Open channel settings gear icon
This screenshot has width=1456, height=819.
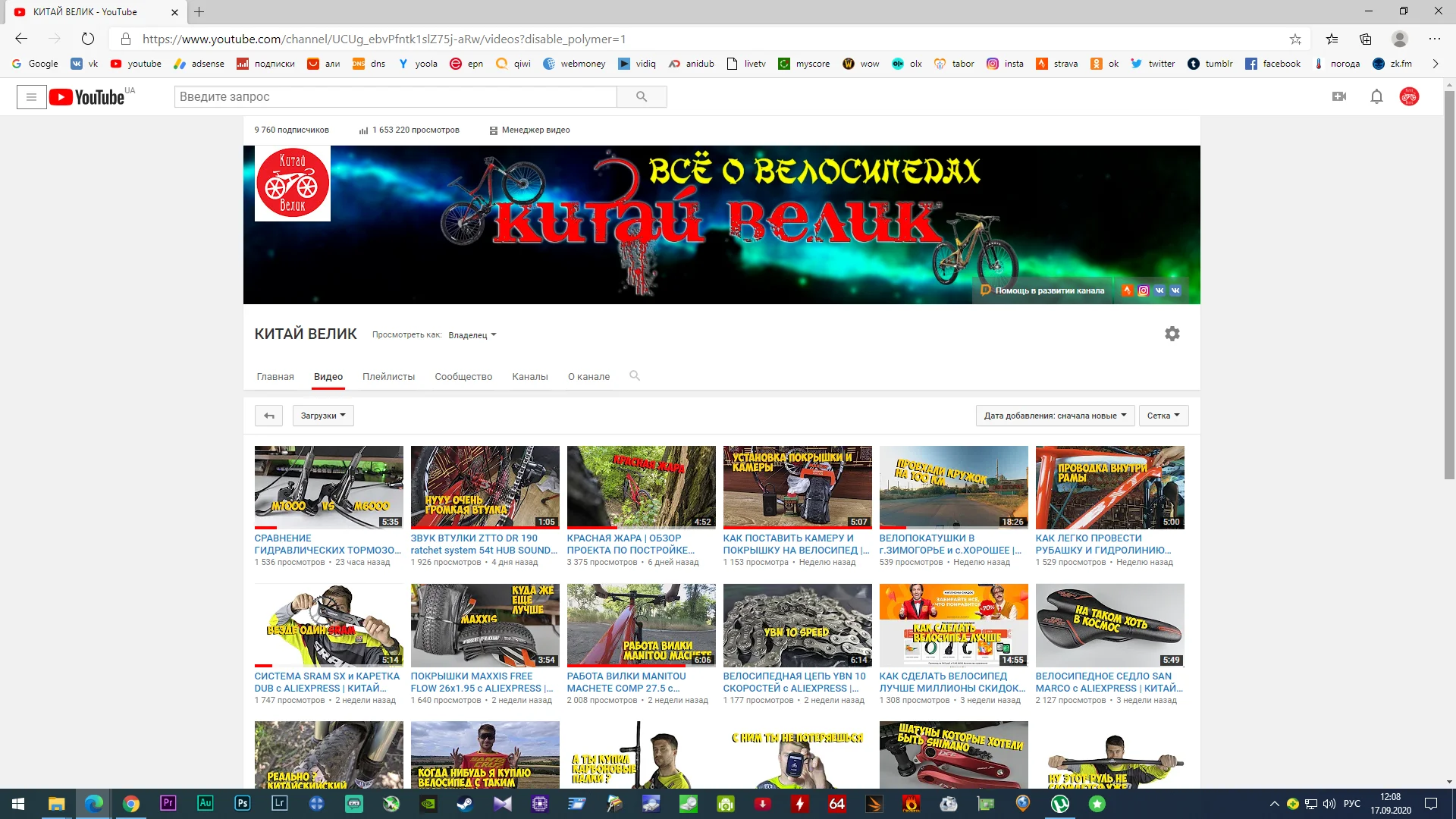(x=1172, y=334)
